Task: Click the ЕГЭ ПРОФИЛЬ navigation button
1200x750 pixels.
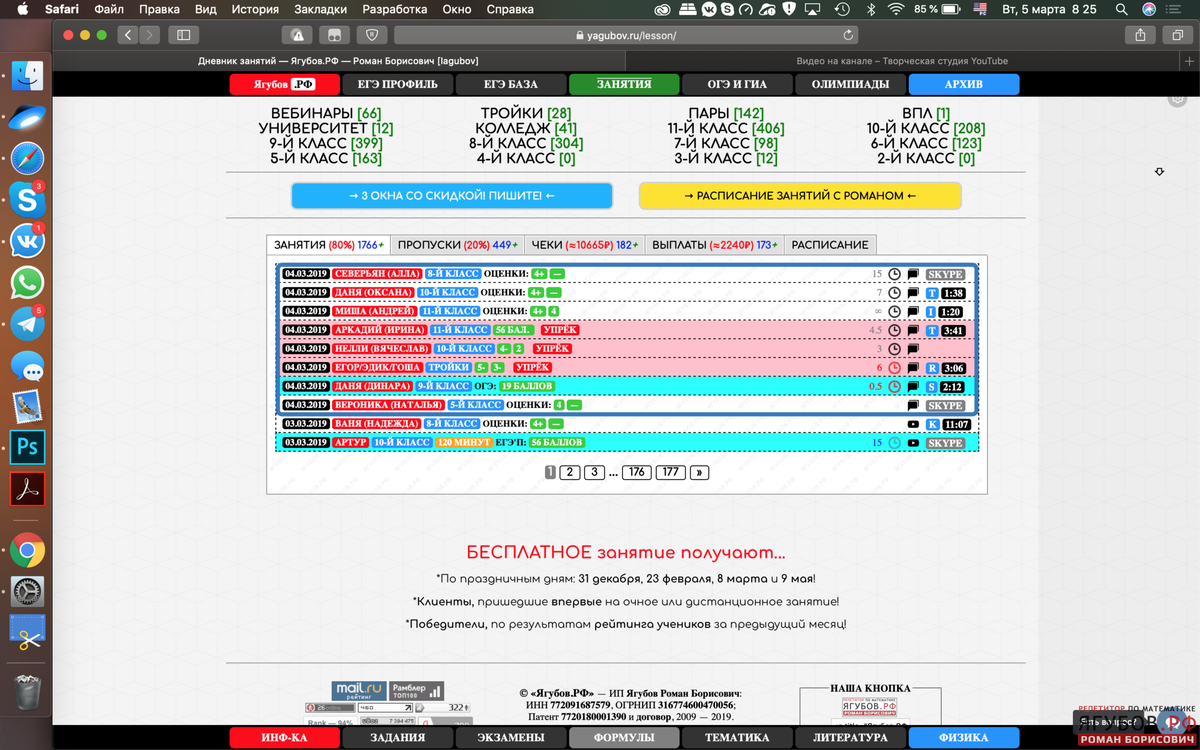Action: click(397, 84)
